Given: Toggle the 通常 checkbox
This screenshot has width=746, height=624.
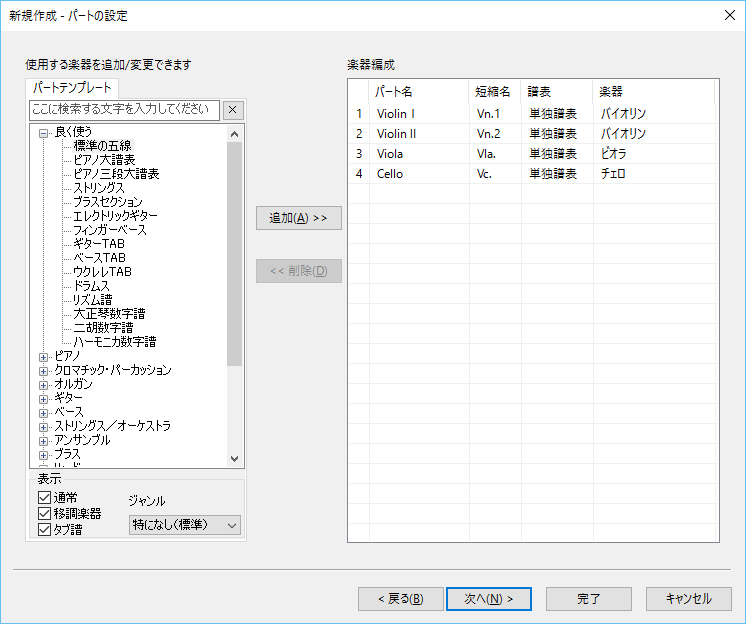Looking at the screenshot, I should pyautogui.click(x=44, y=498).
